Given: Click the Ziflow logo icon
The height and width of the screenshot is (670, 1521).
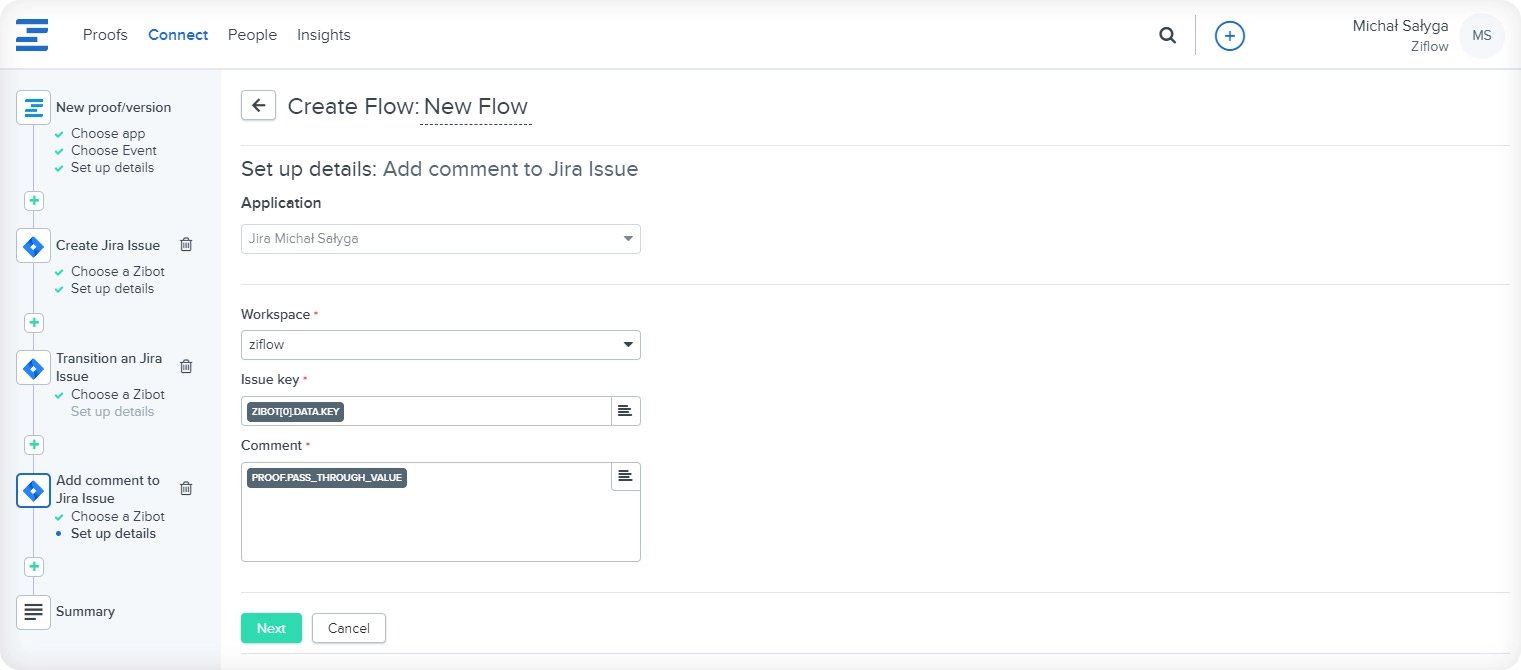Looking at the screenshot, I should coord(33,34).
